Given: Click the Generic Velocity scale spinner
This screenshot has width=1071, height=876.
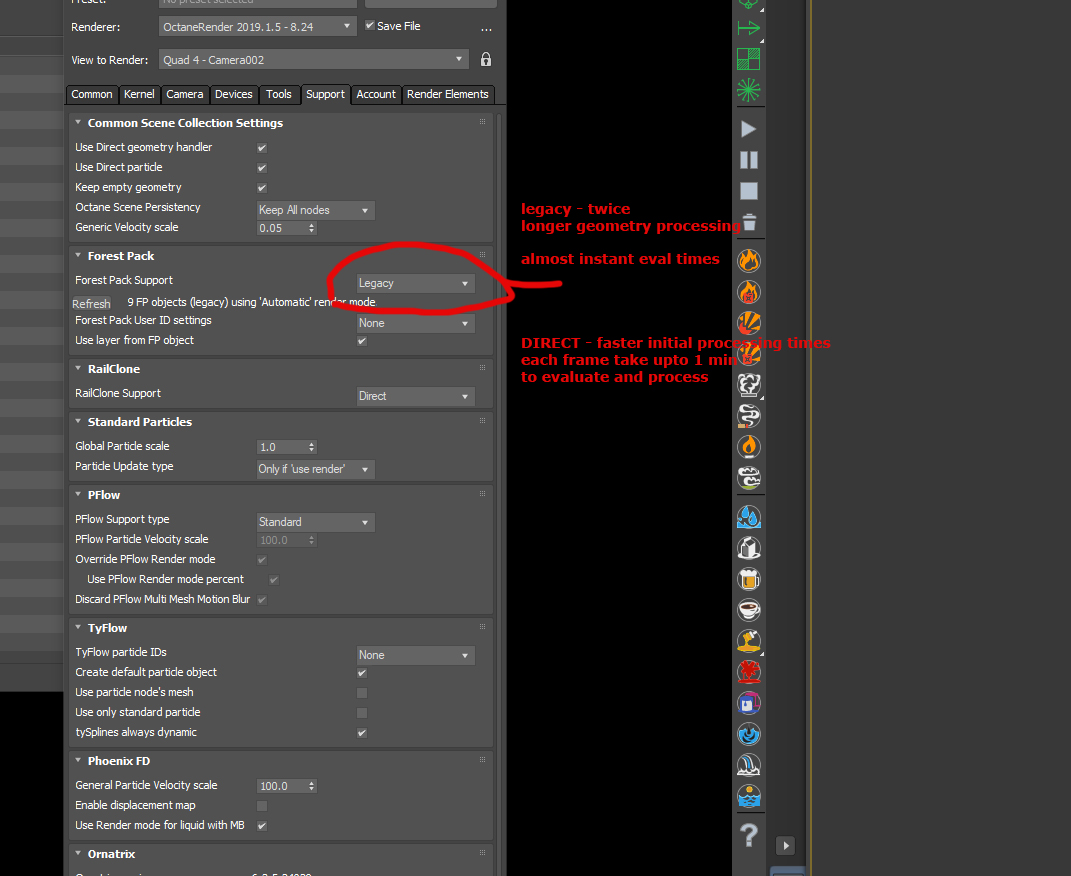Looking at the screenshot, I should click(x=311, y=228).
